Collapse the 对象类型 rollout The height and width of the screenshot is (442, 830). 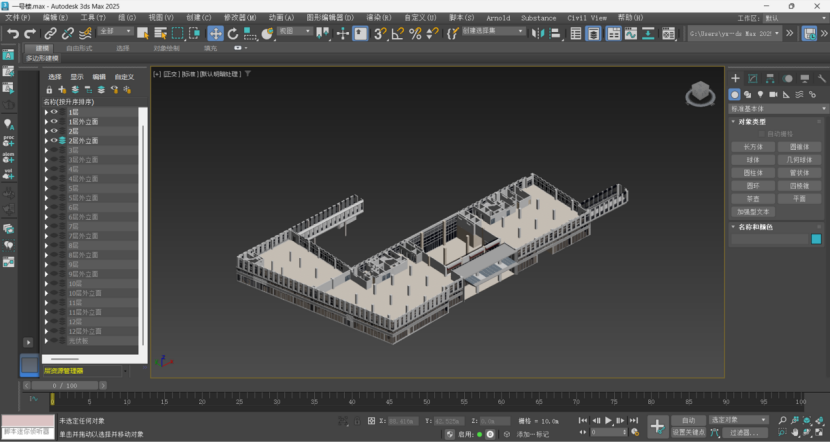(752, 122)
